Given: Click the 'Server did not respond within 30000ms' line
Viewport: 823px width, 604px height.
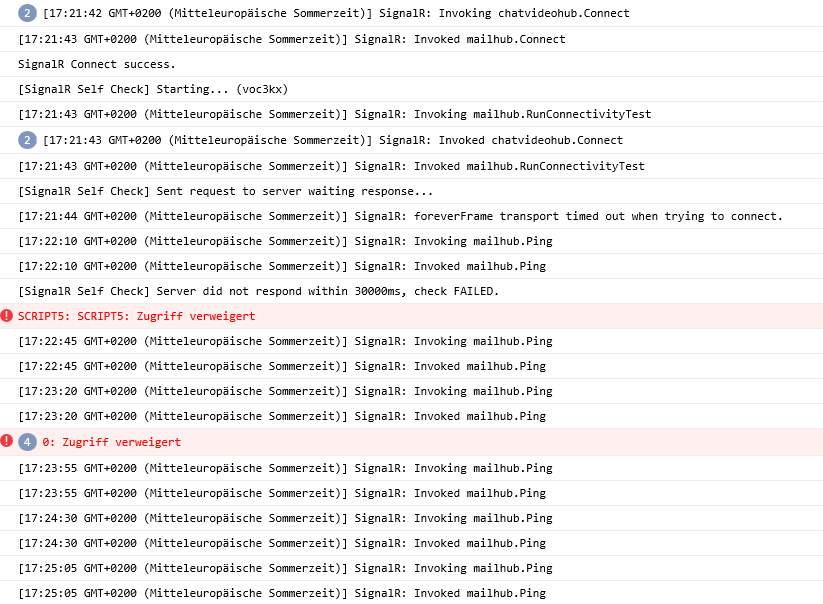Looking at the screenshot, I should coord(258,291).
